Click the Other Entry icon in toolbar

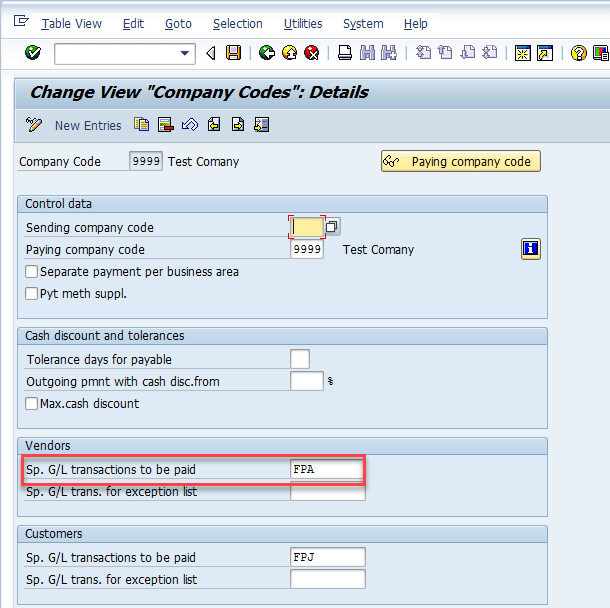click(261, 124)
